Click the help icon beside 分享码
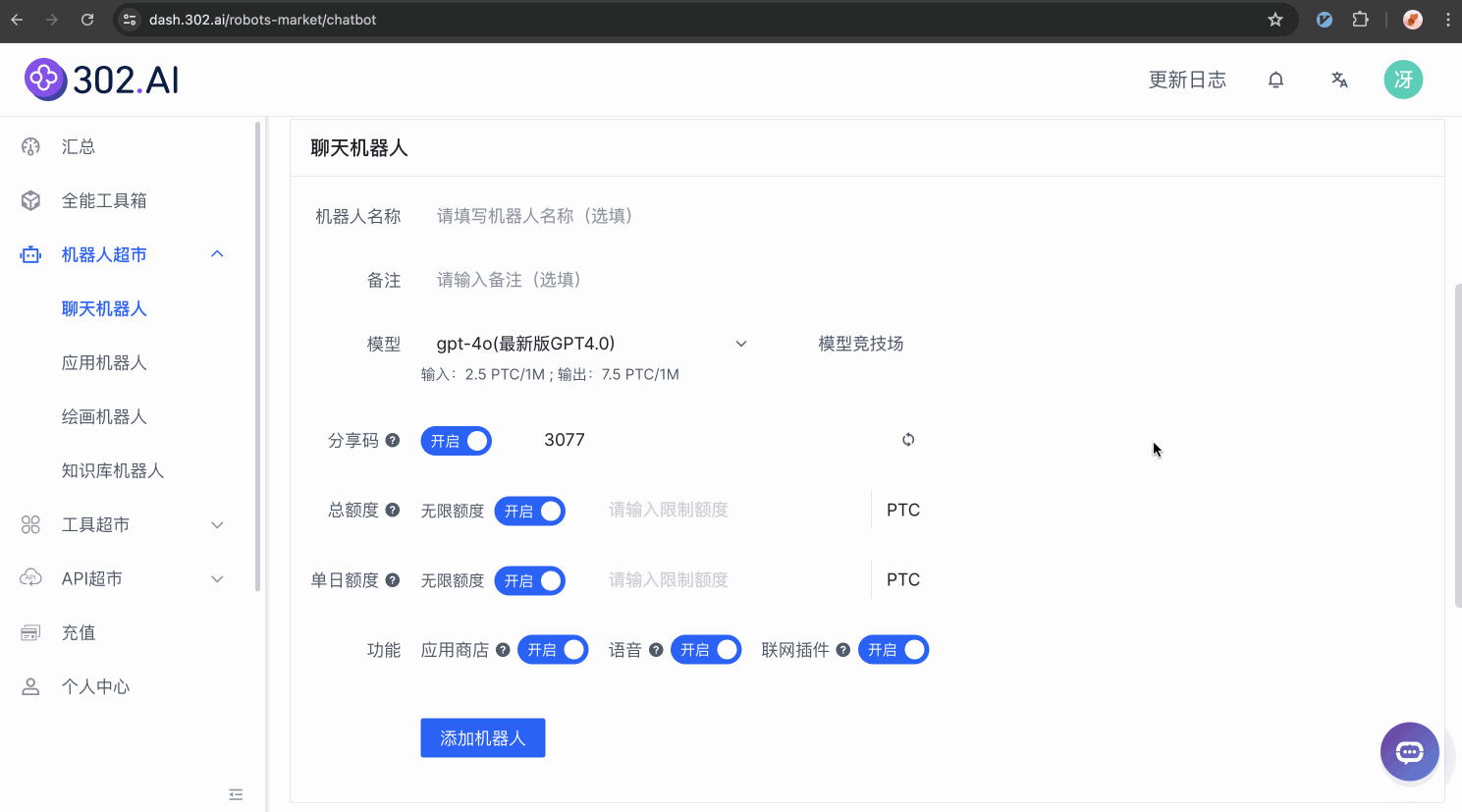This screenshot has height=812, width=1462. [x=393, y=441]
